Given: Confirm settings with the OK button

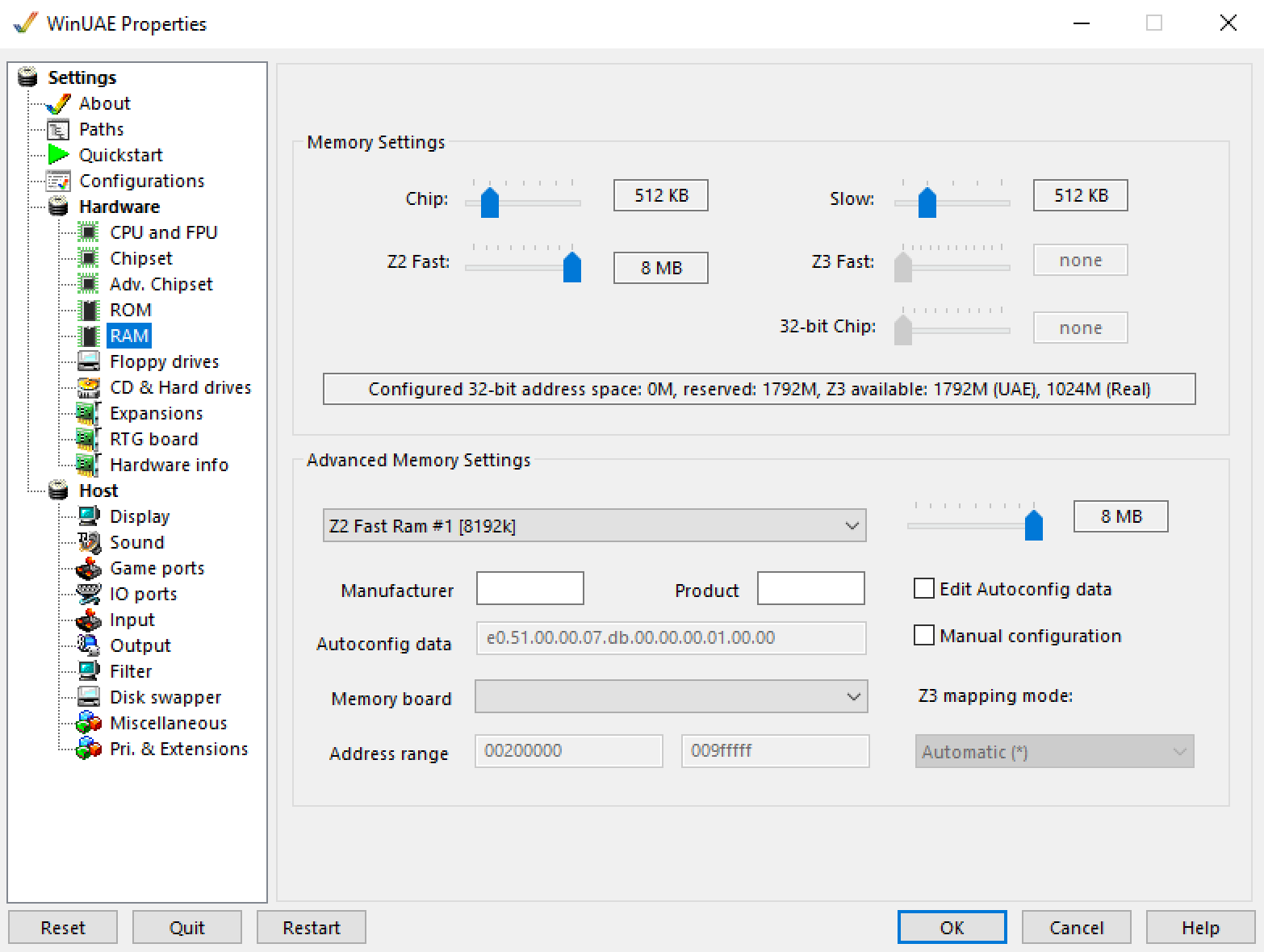Looking at the screenshot, I should pos(952,927).
